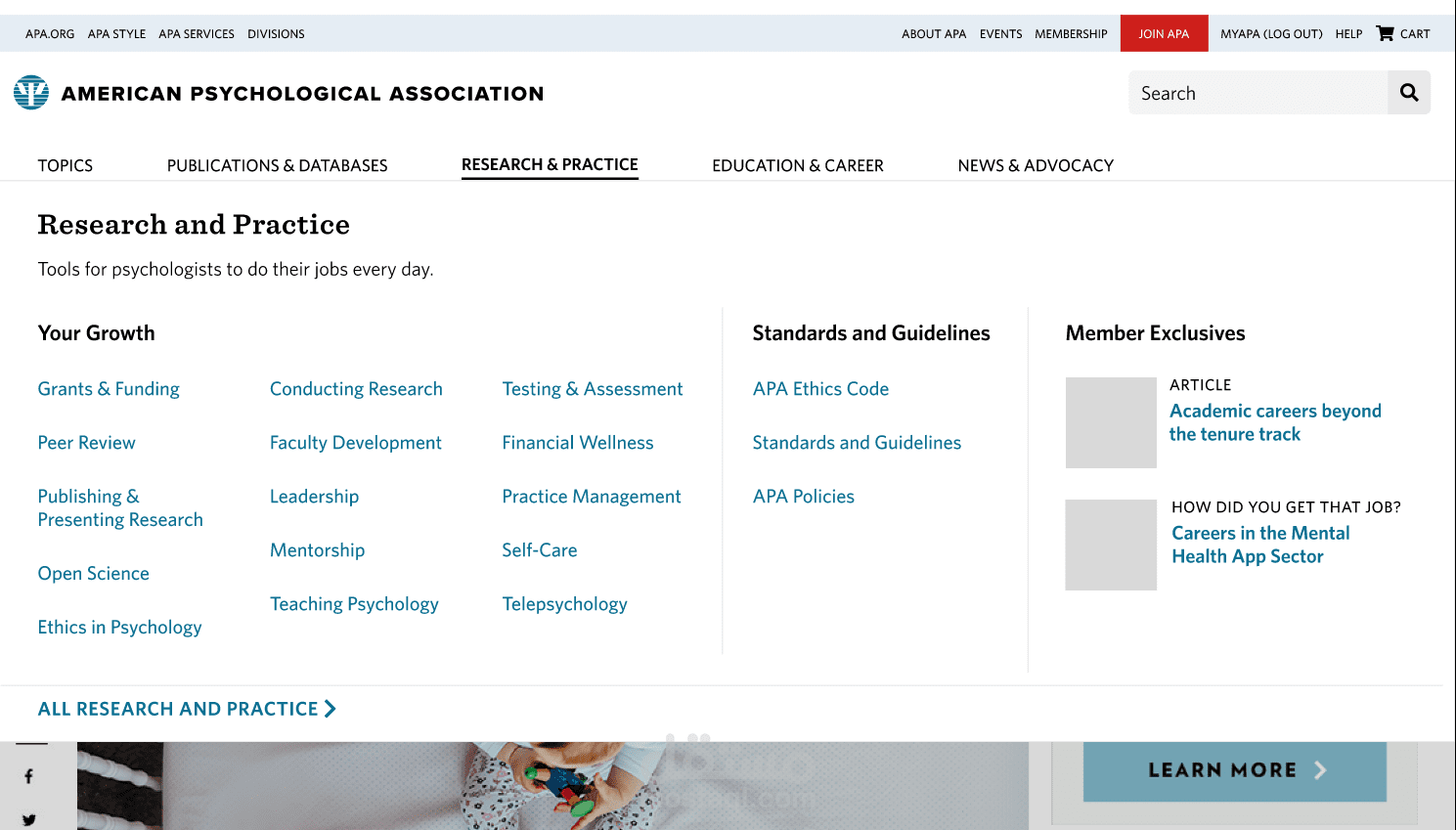Image resolution: width=1456 pixels, height=830 pixels.
Task: Click the APA logo icon
Action: pyautogui.click(x=31, y=93)
